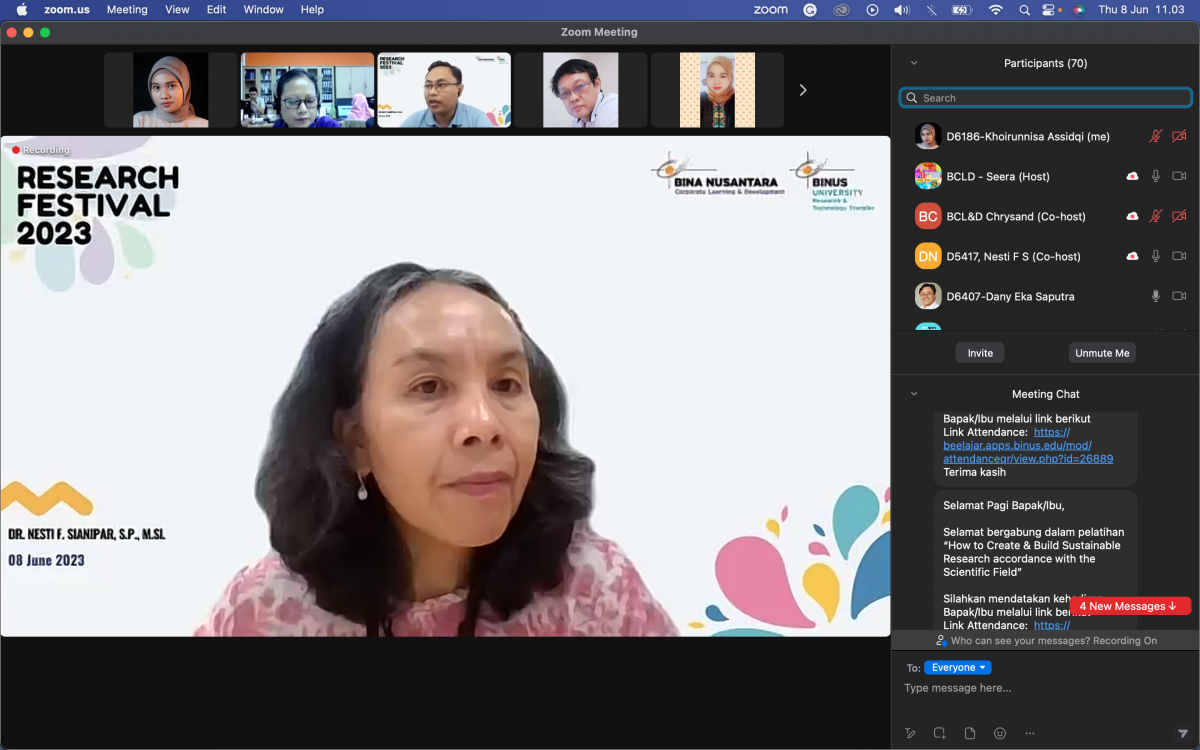Image resolution: width=1200 pixels, height=750 pixels.
Task: Click the emoji smiley icon in chat toolbar
Action: coord(1000,733)
